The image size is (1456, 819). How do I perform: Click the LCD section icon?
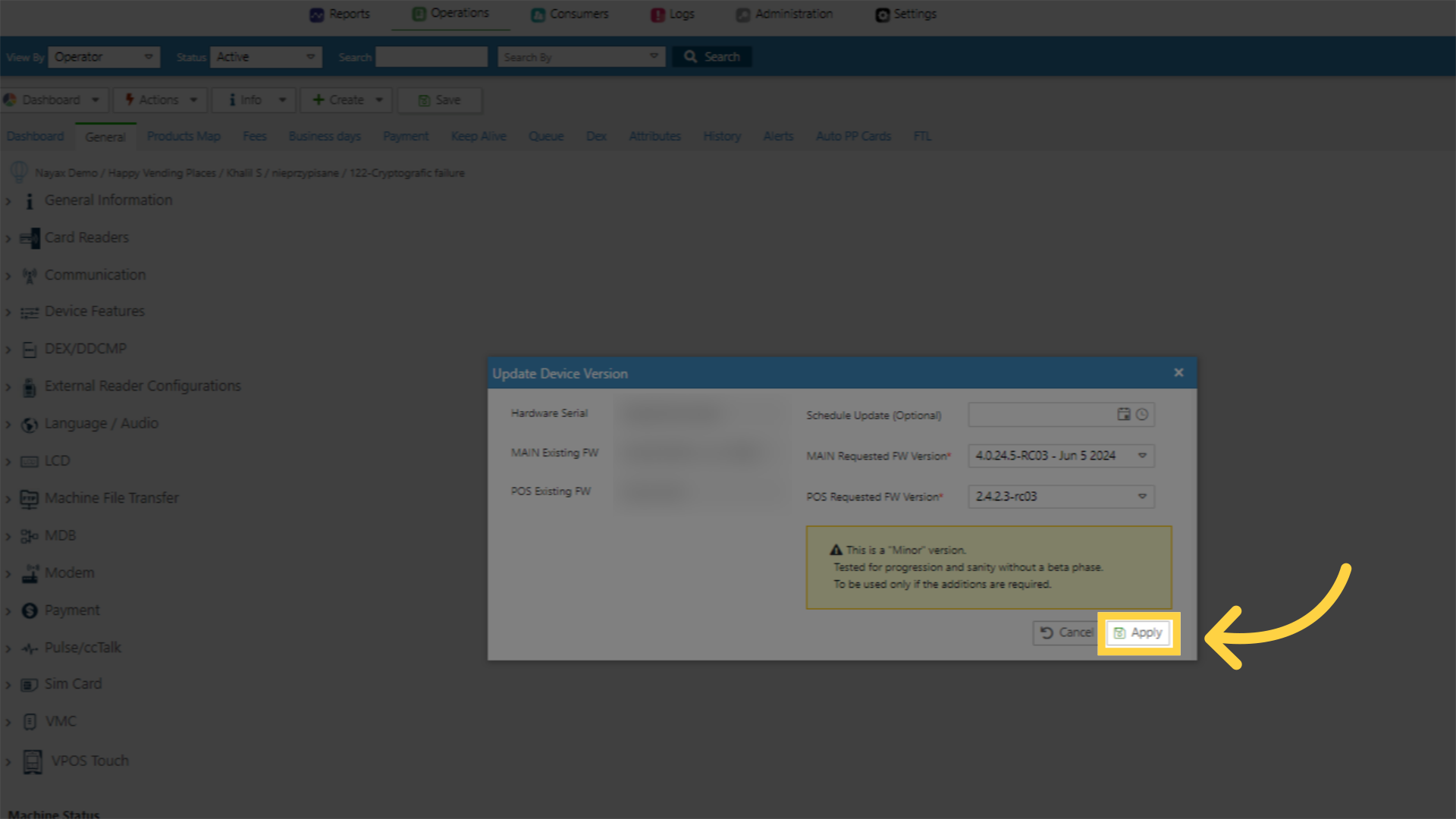[x=30, y=462]
